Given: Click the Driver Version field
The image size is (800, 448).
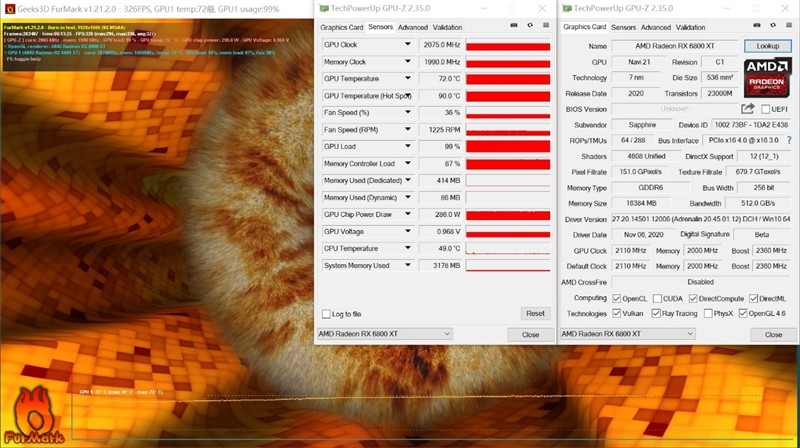Looking at the screenshot, I should [x=702, y=219].
